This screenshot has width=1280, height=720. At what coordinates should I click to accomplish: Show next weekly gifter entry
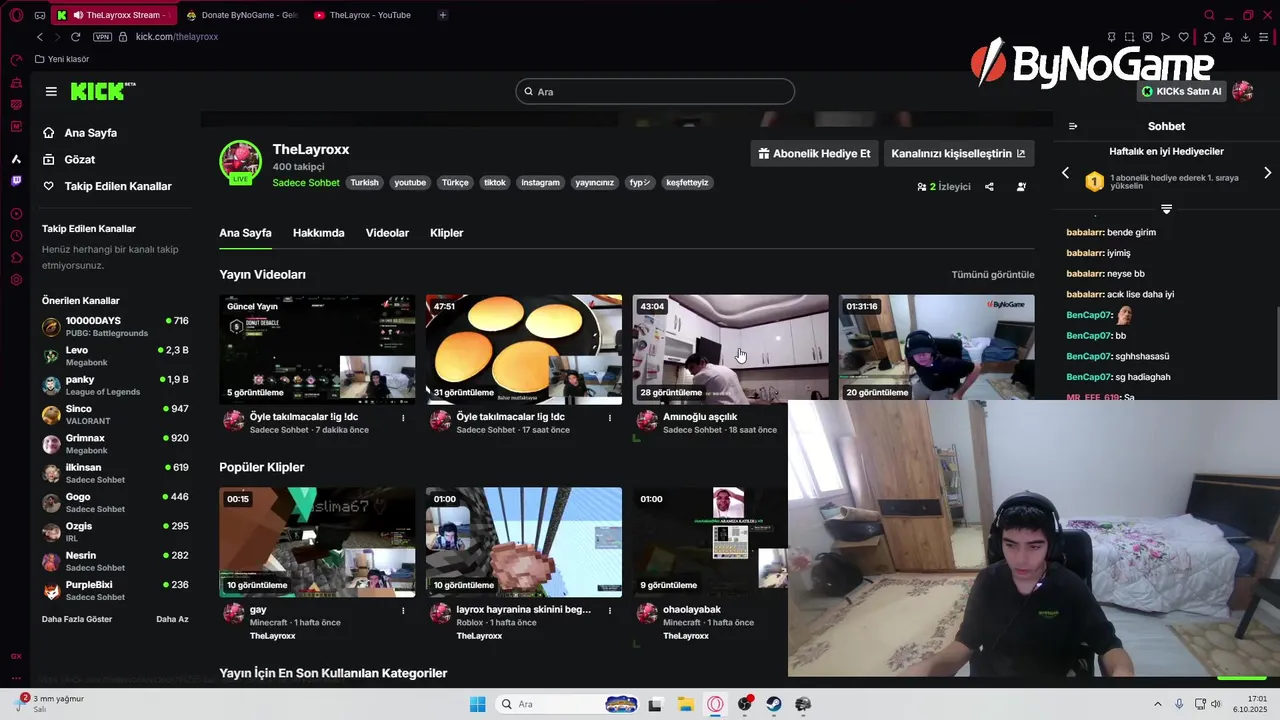point(1267,173)
